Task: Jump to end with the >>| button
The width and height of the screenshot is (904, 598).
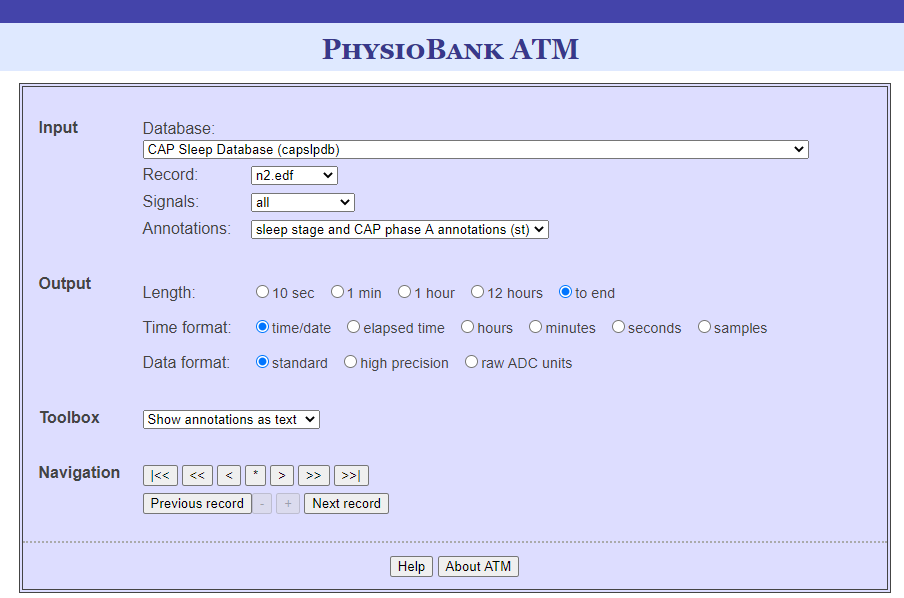Action: point(351,476)
